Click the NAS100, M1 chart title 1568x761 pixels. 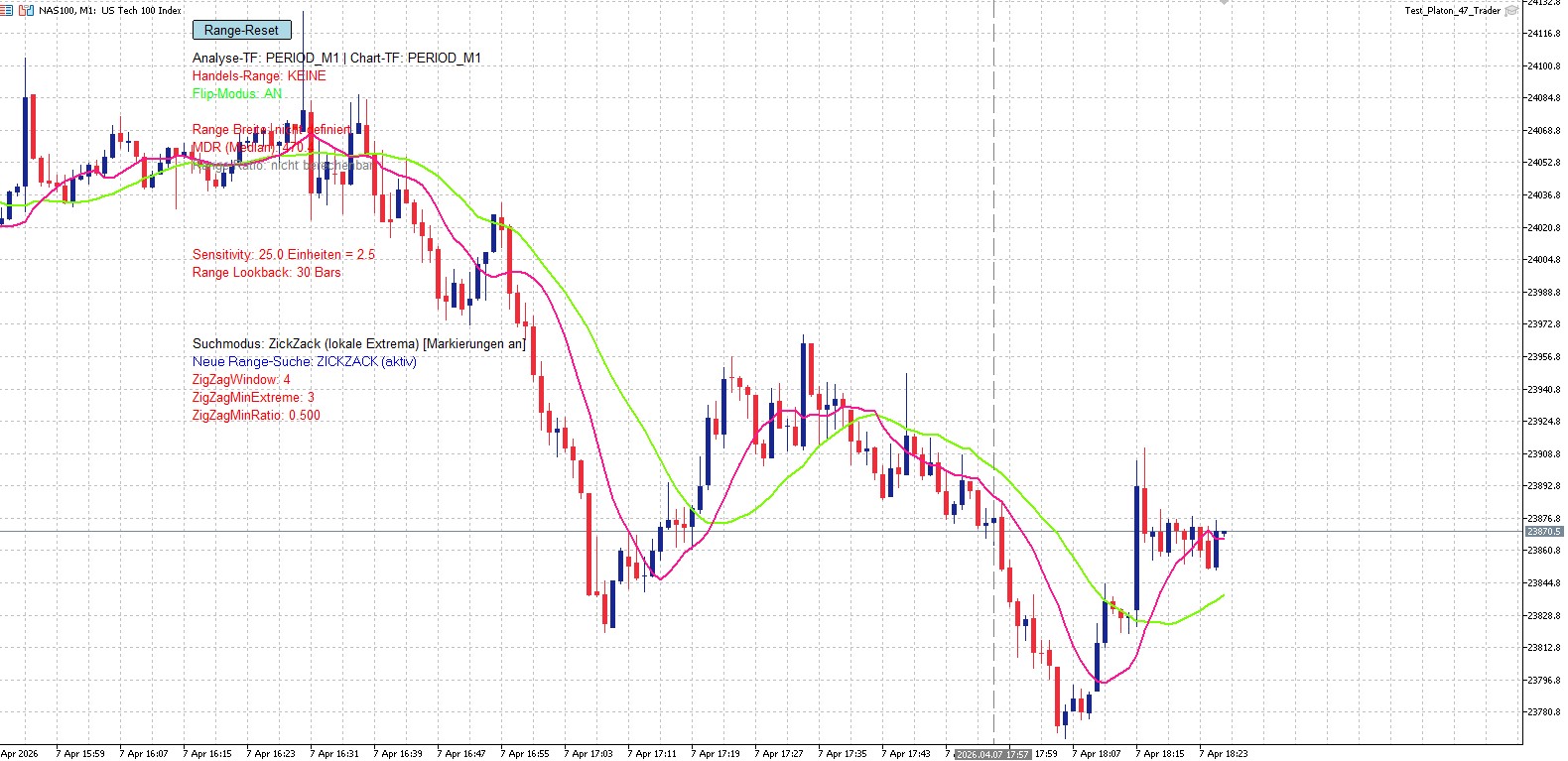pos(110,10)
